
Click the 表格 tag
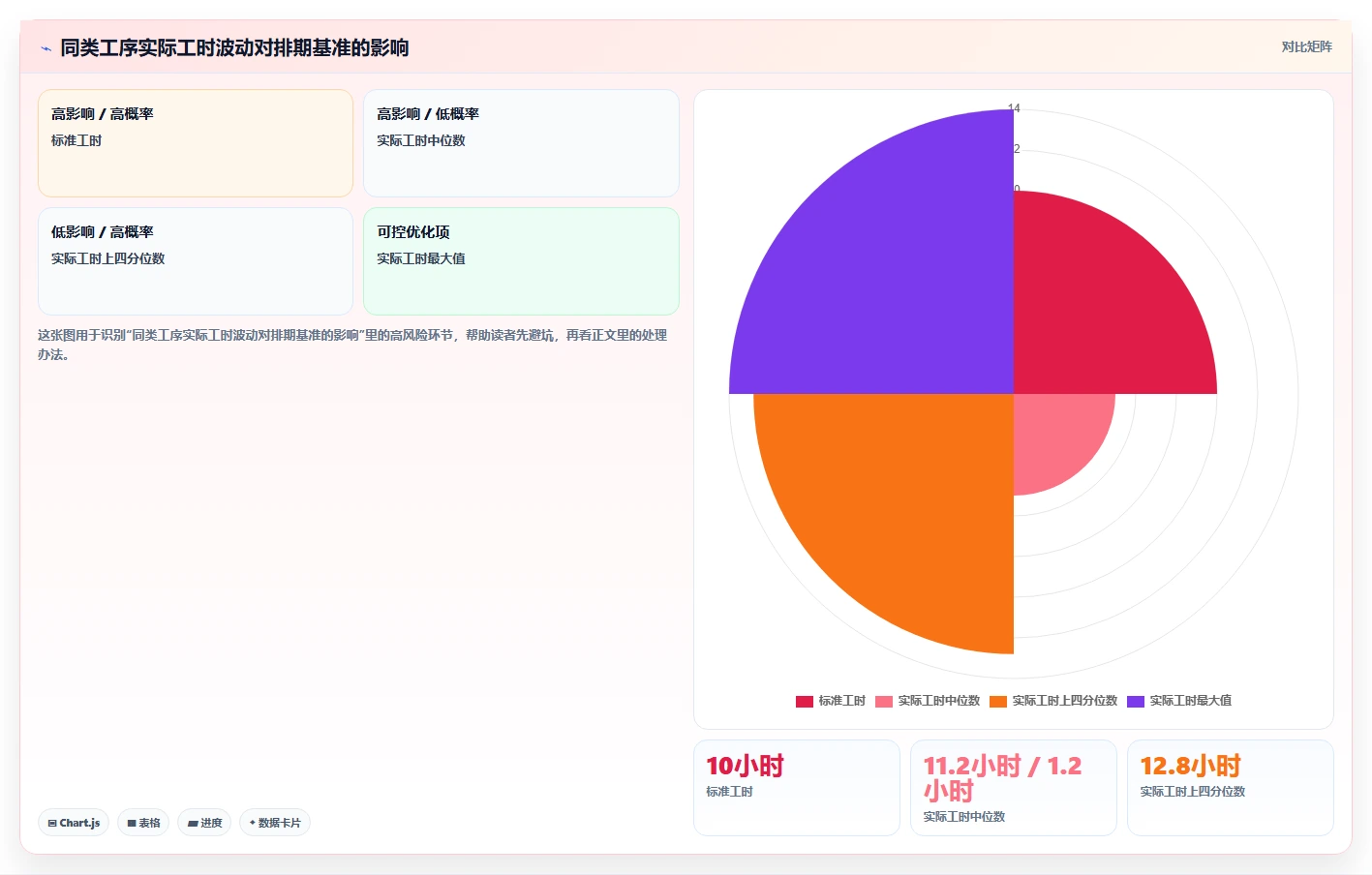143,823
